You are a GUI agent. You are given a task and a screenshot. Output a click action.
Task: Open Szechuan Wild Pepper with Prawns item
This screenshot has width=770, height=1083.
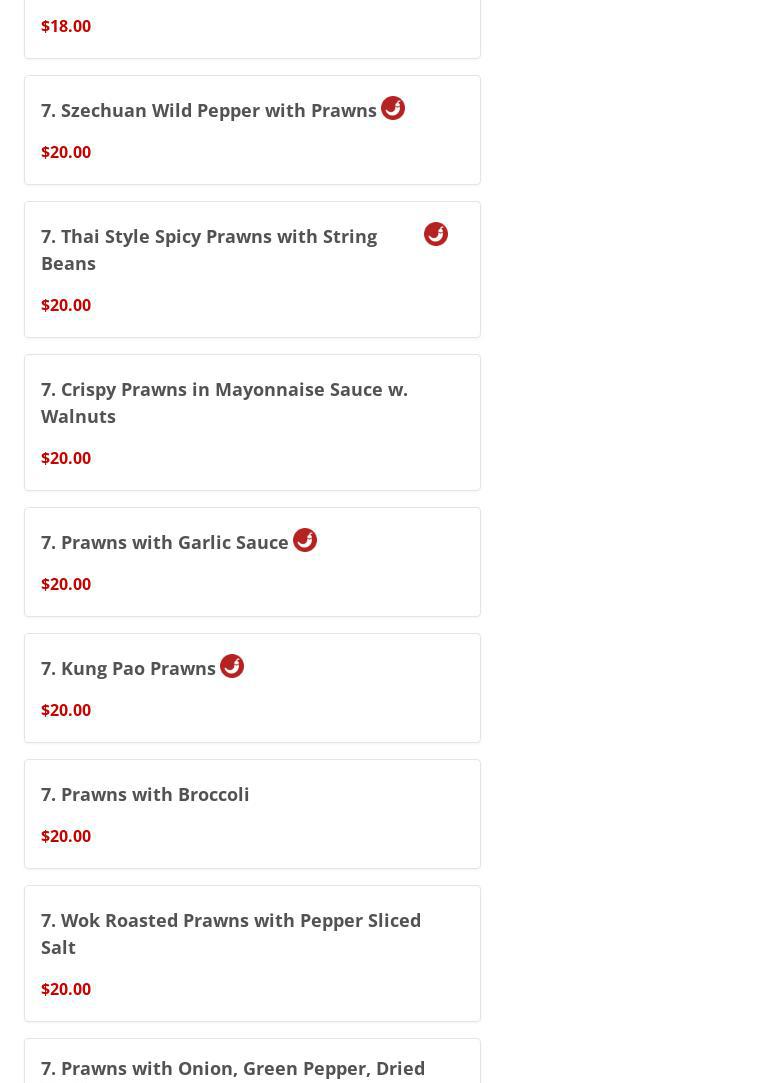[x=209, y=111]
